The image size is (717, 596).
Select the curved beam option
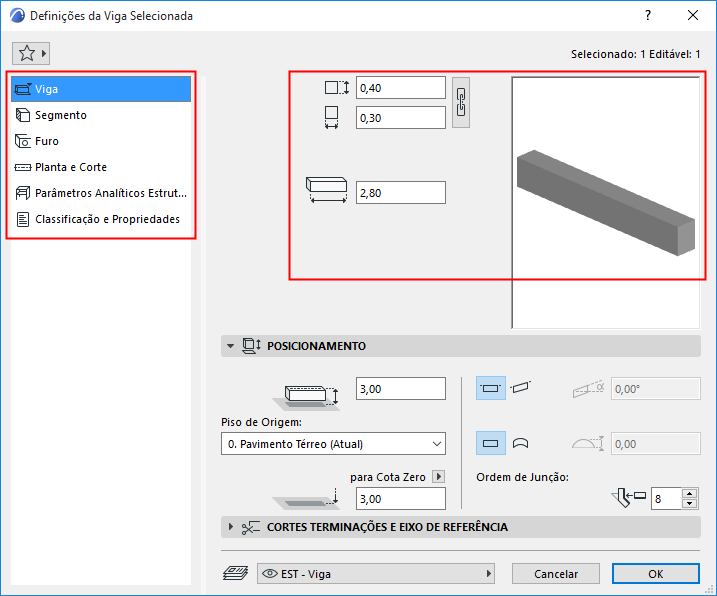(520, 443)
